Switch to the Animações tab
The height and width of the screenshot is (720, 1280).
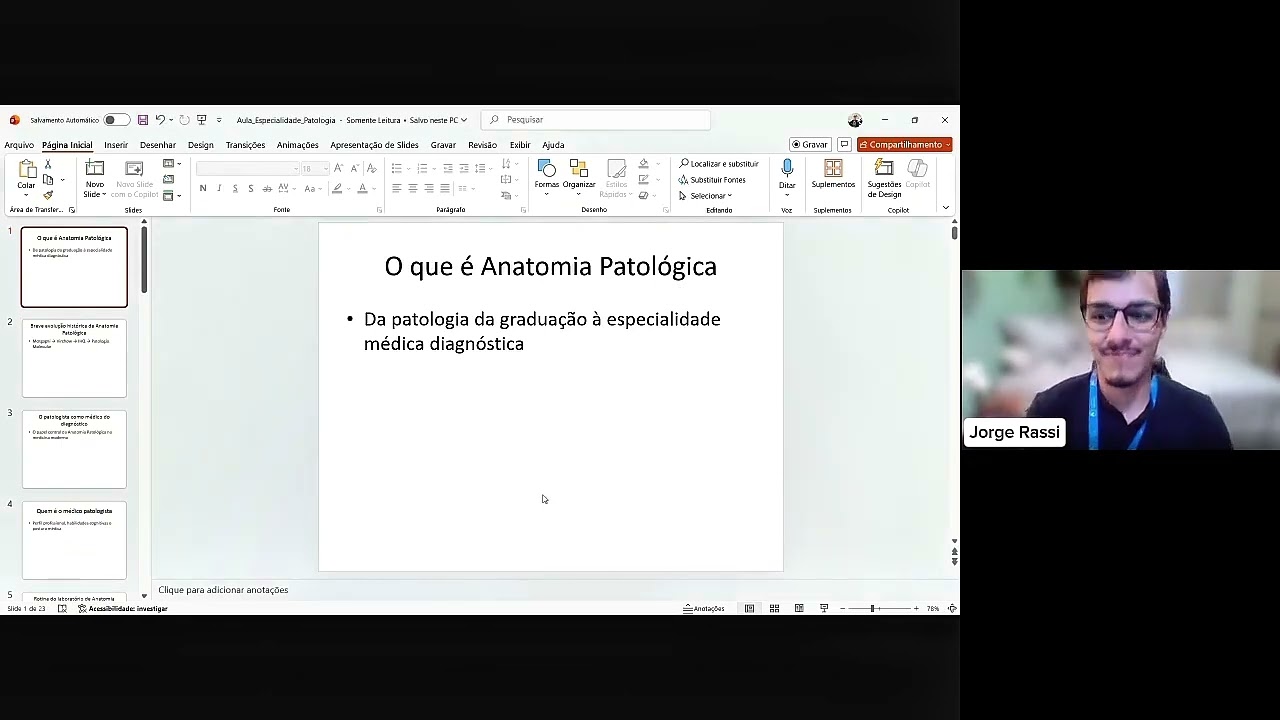pyautogui.click(x=297, y=145)
